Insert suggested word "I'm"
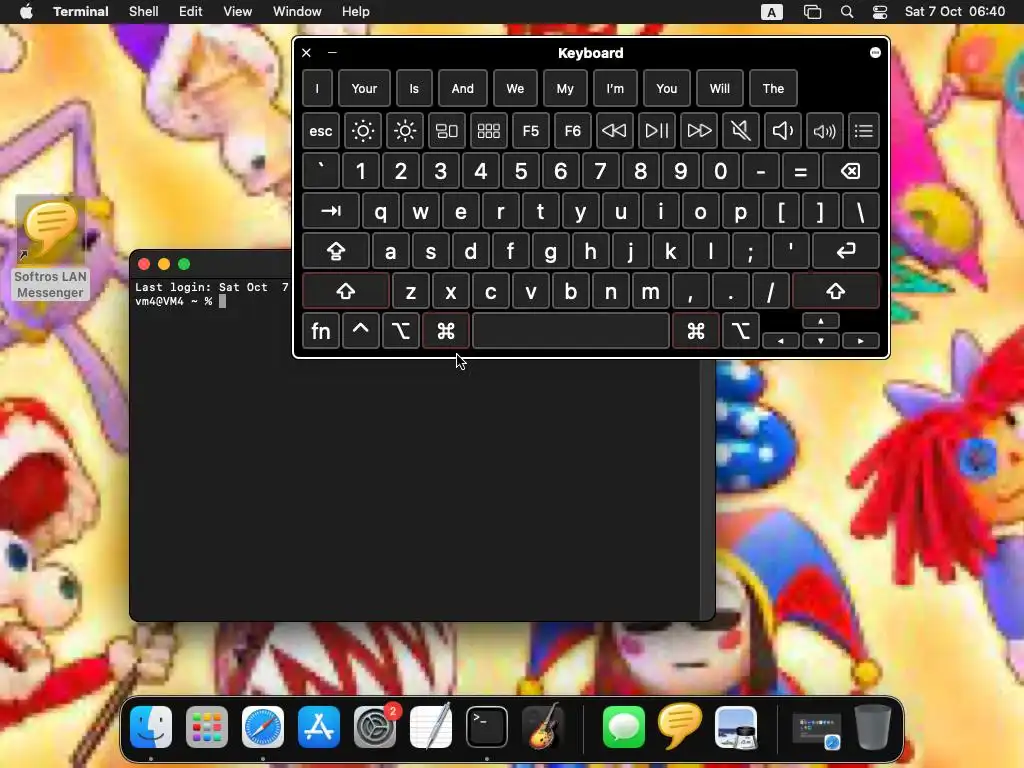 [x=615, y=88]
